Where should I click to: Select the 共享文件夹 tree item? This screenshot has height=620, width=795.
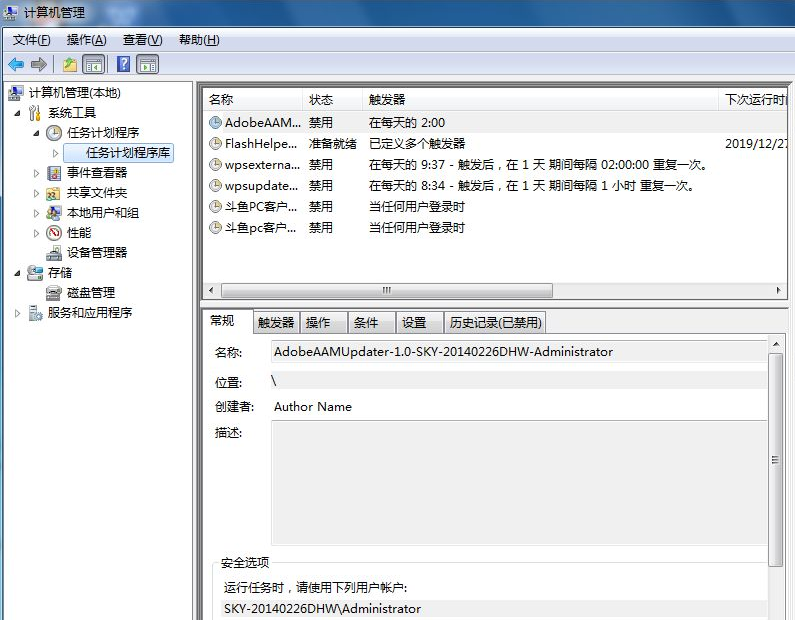pos(97,193)
